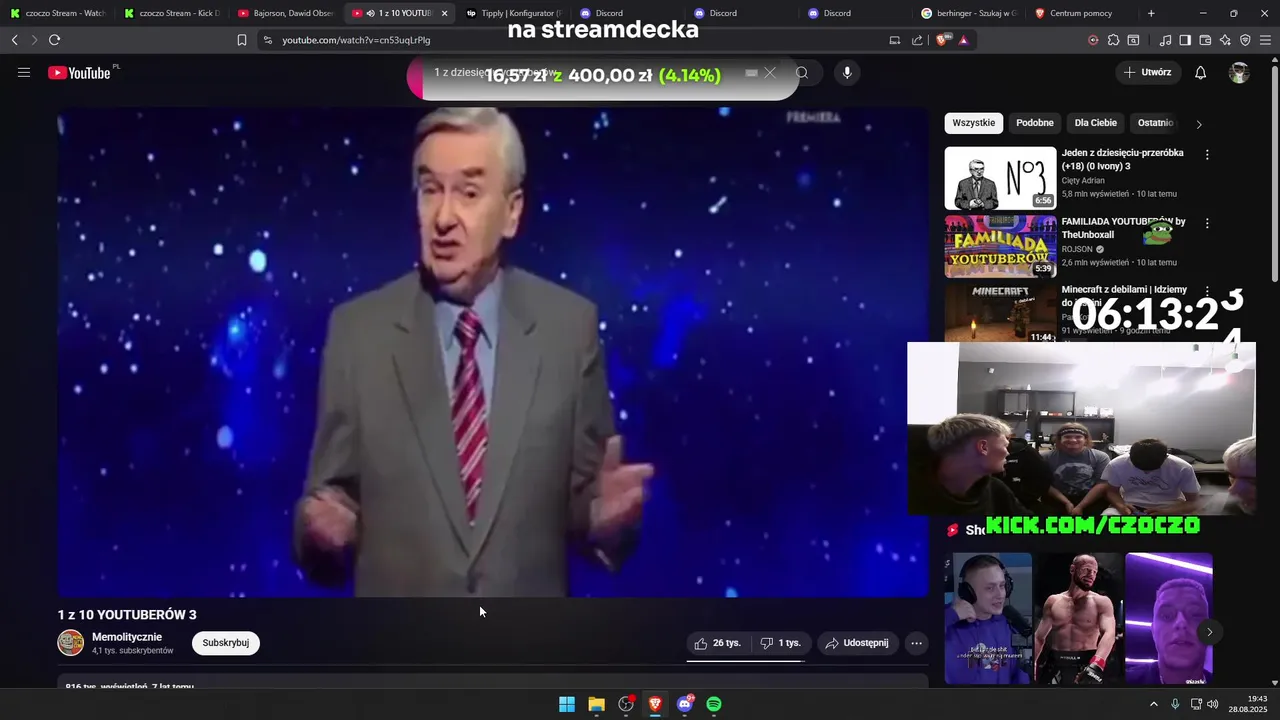This screenshot has height=720, width=1280.
Task: Open more actions three-dot button under video
Action: click(916, 643)
